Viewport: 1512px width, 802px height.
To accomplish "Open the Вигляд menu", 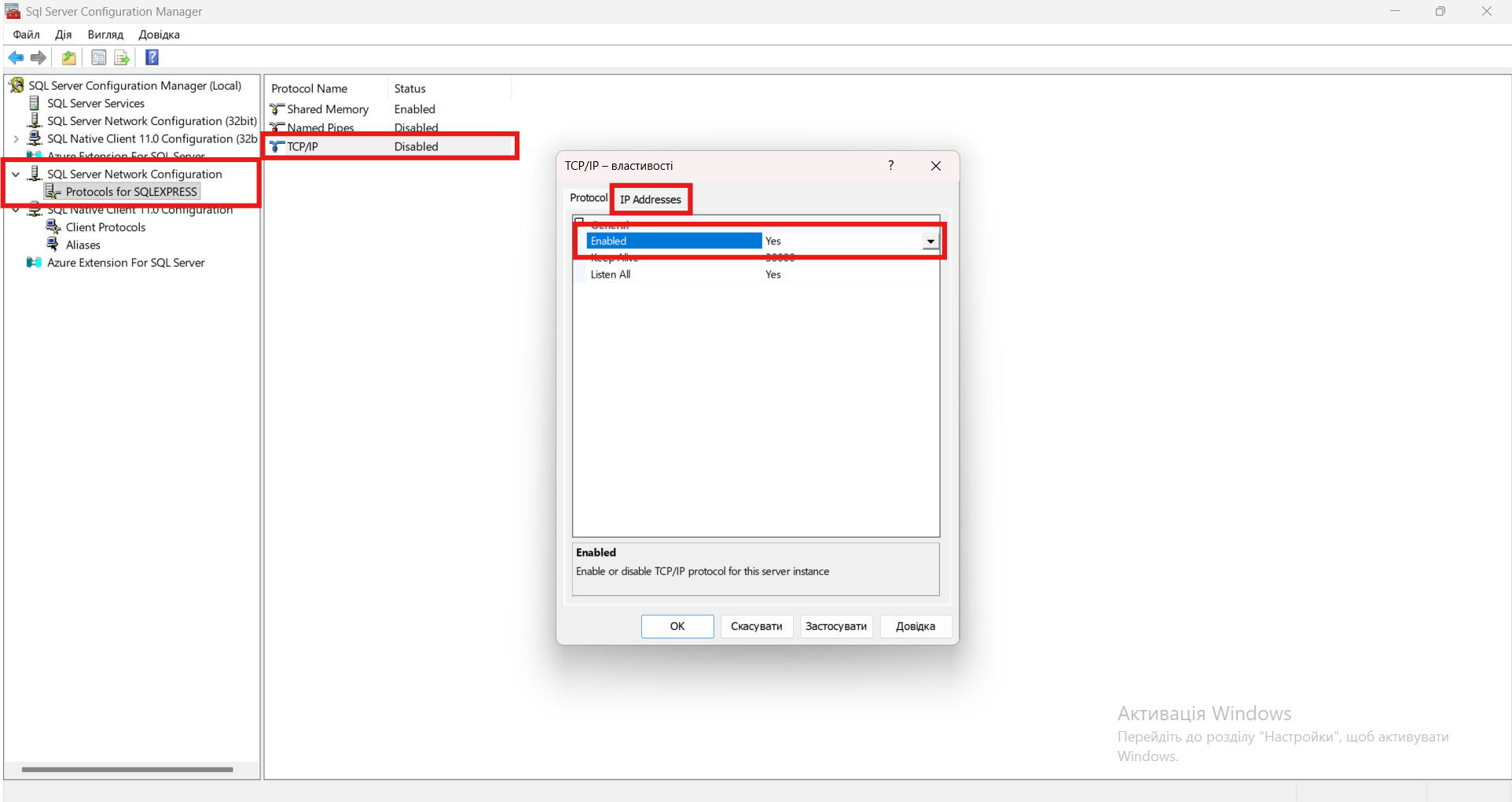I will (x=105, y=35).
